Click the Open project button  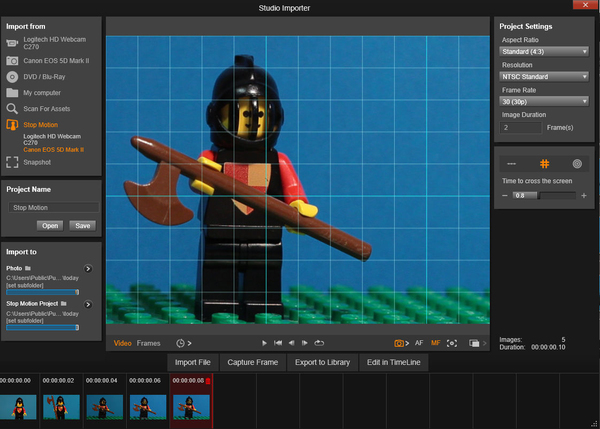[x=50, y=226]
